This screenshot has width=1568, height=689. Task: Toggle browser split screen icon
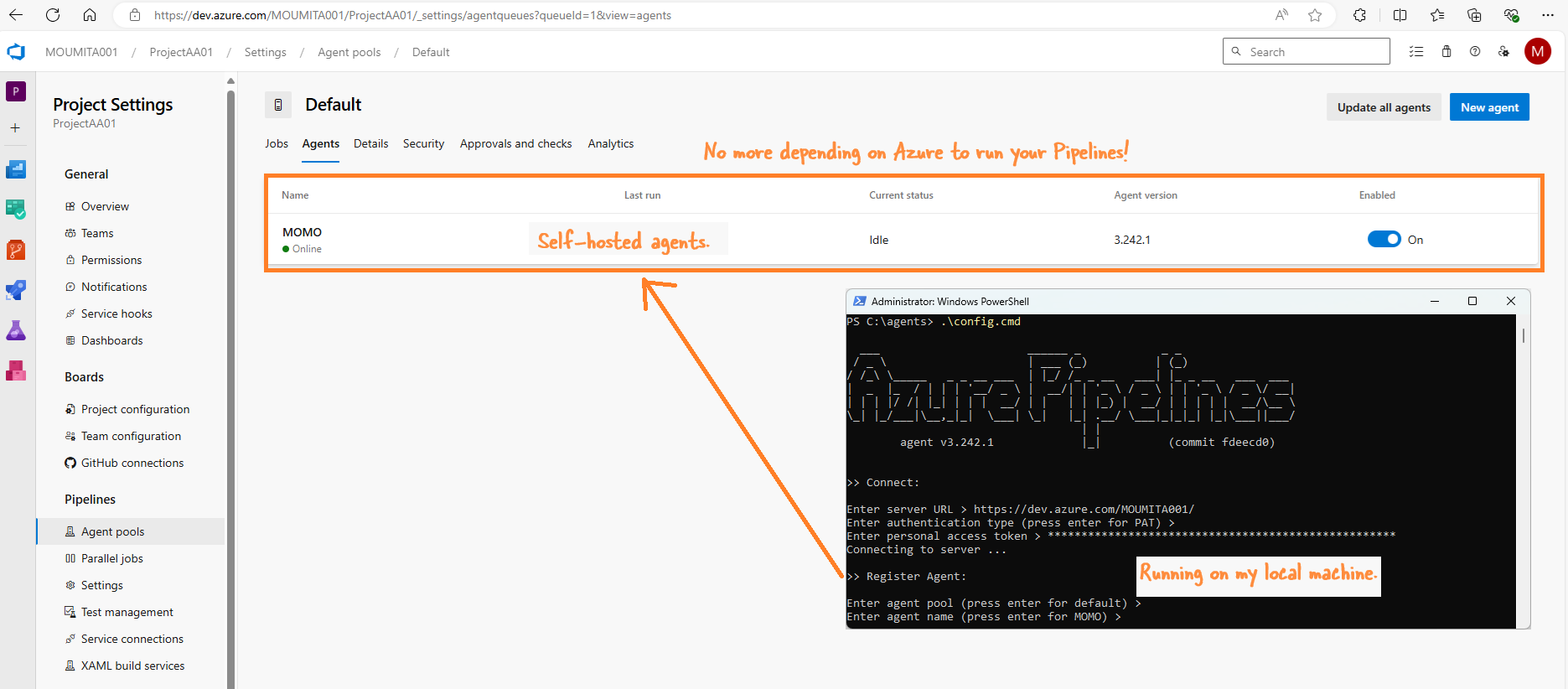click(1400, 15)
